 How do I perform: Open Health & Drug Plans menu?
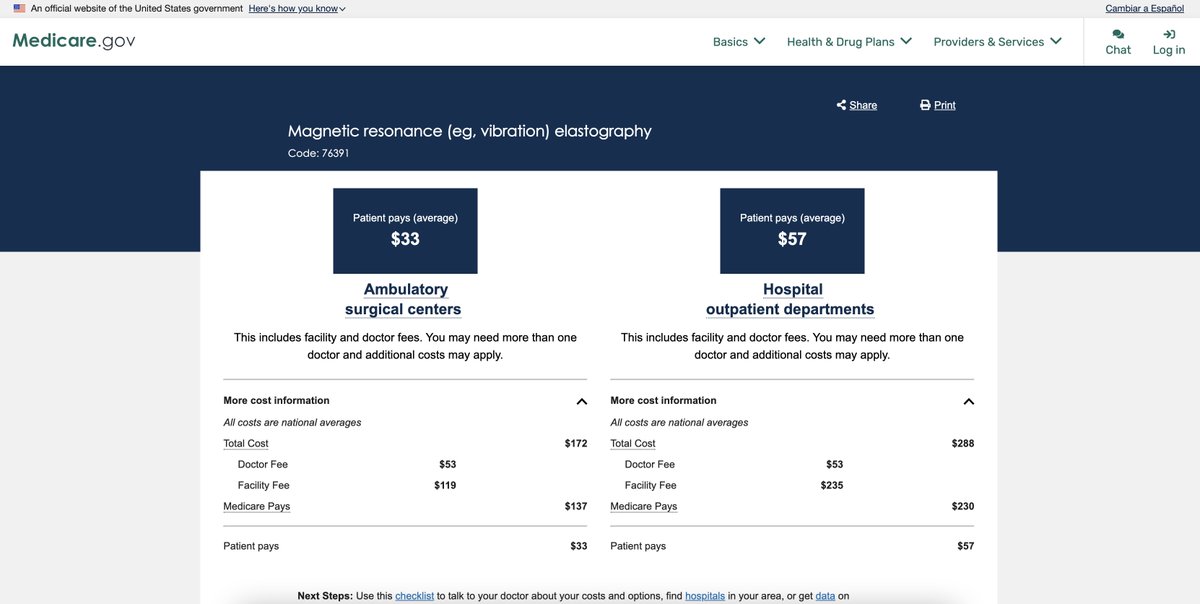pyautogui.click(x=849, y=41)
